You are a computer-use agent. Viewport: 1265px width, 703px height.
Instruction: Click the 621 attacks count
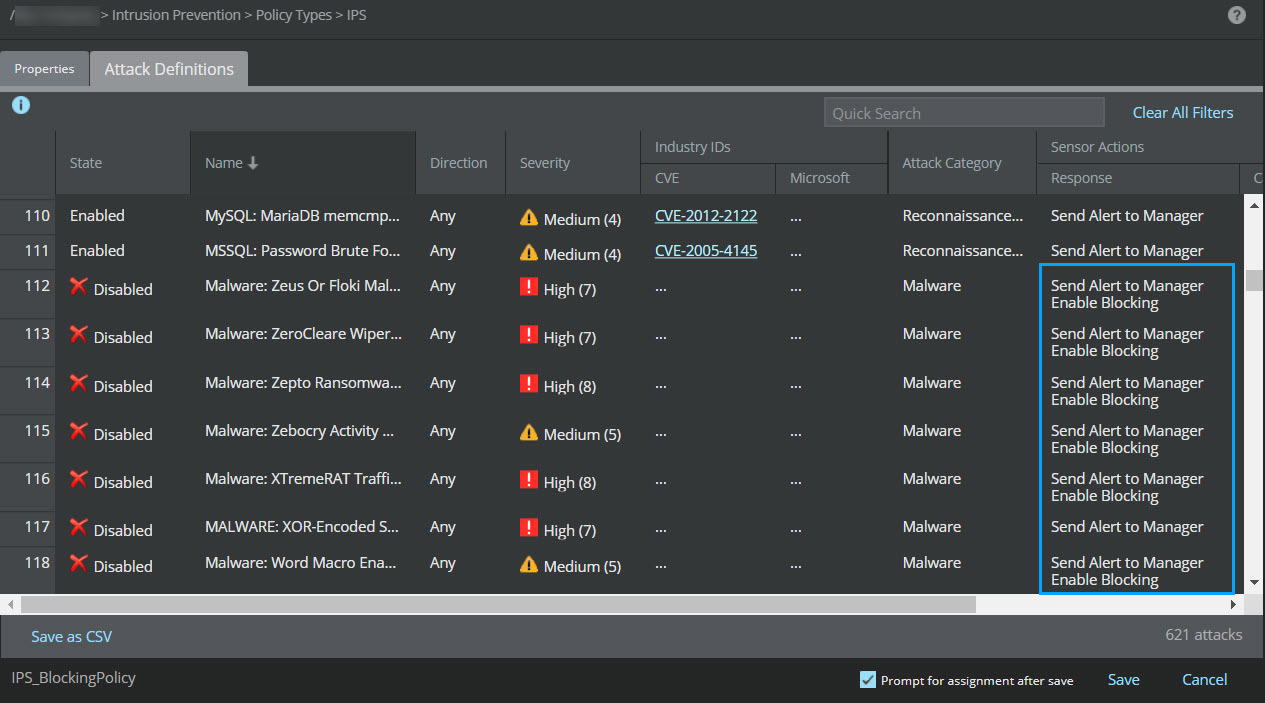coord(1204,635)
